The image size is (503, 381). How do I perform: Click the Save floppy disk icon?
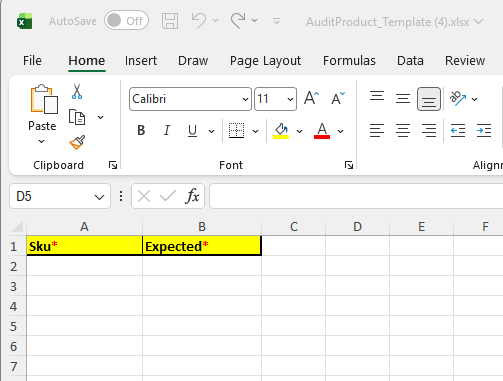(170, 21)
